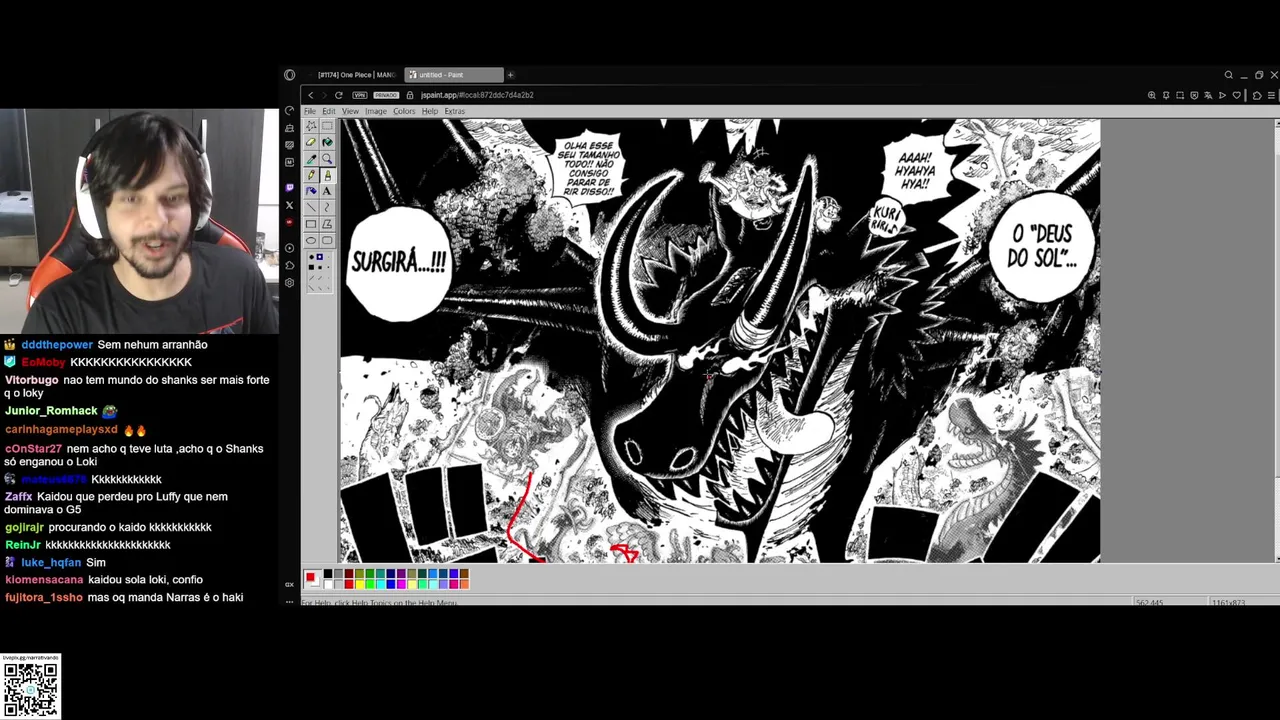1280x720 pixels.
Task: Open the sidebar player icon
Action: [x=290, y=248]
